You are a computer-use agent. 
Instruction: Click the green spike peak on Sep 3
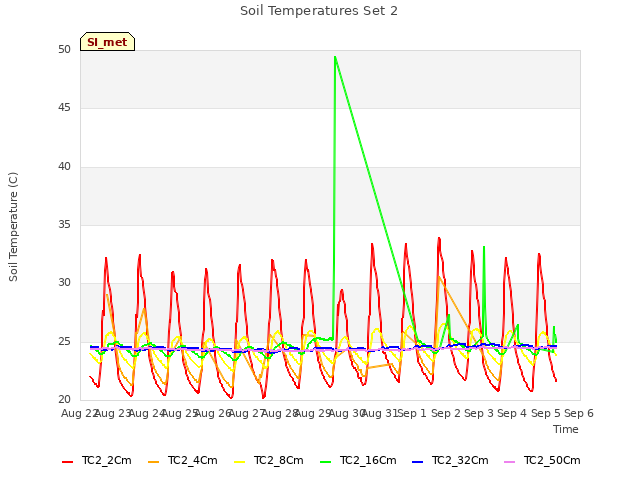tap(484, 247)
